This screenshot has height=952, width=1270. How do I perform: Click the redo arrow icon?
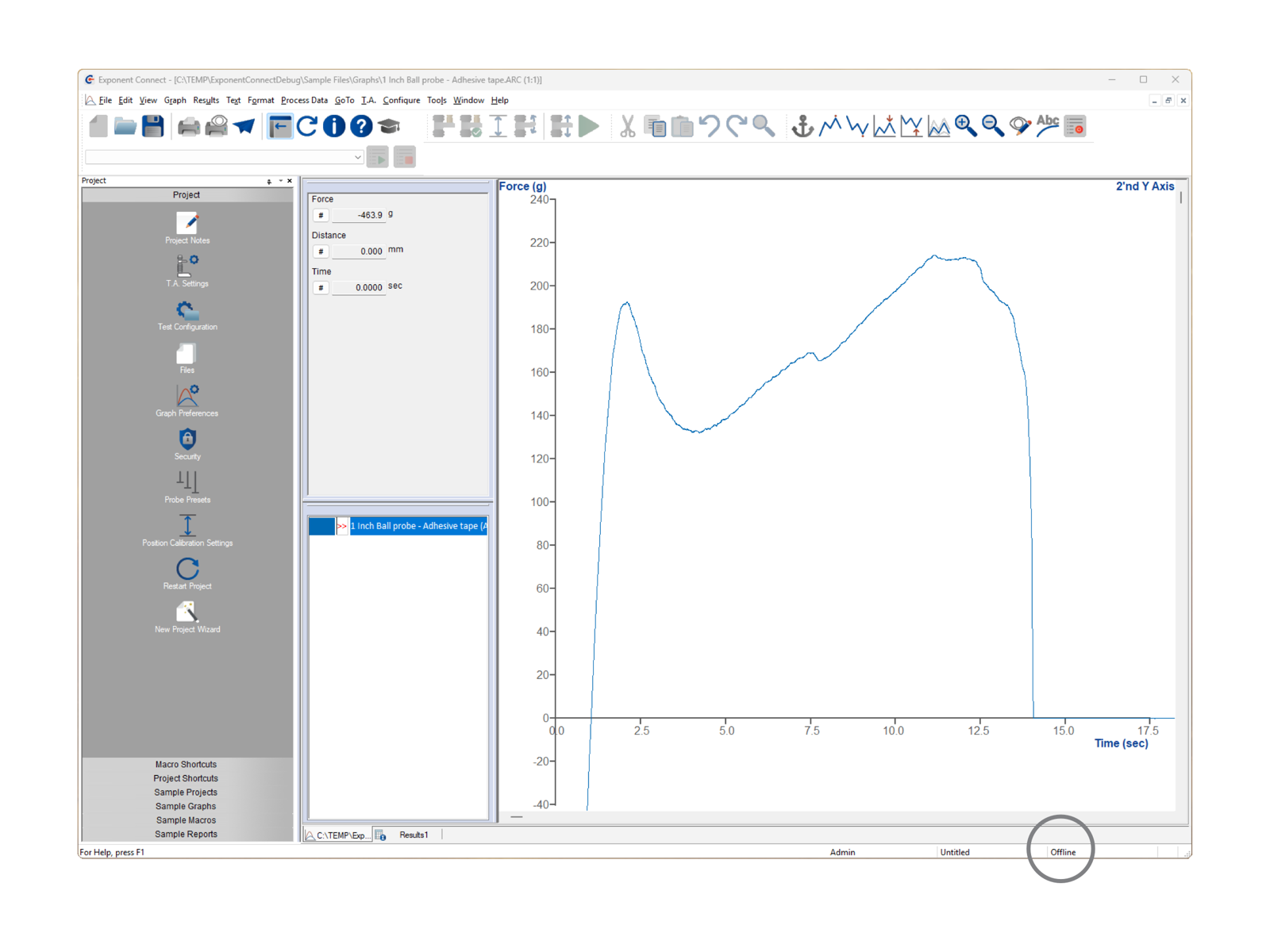point(737,126)
